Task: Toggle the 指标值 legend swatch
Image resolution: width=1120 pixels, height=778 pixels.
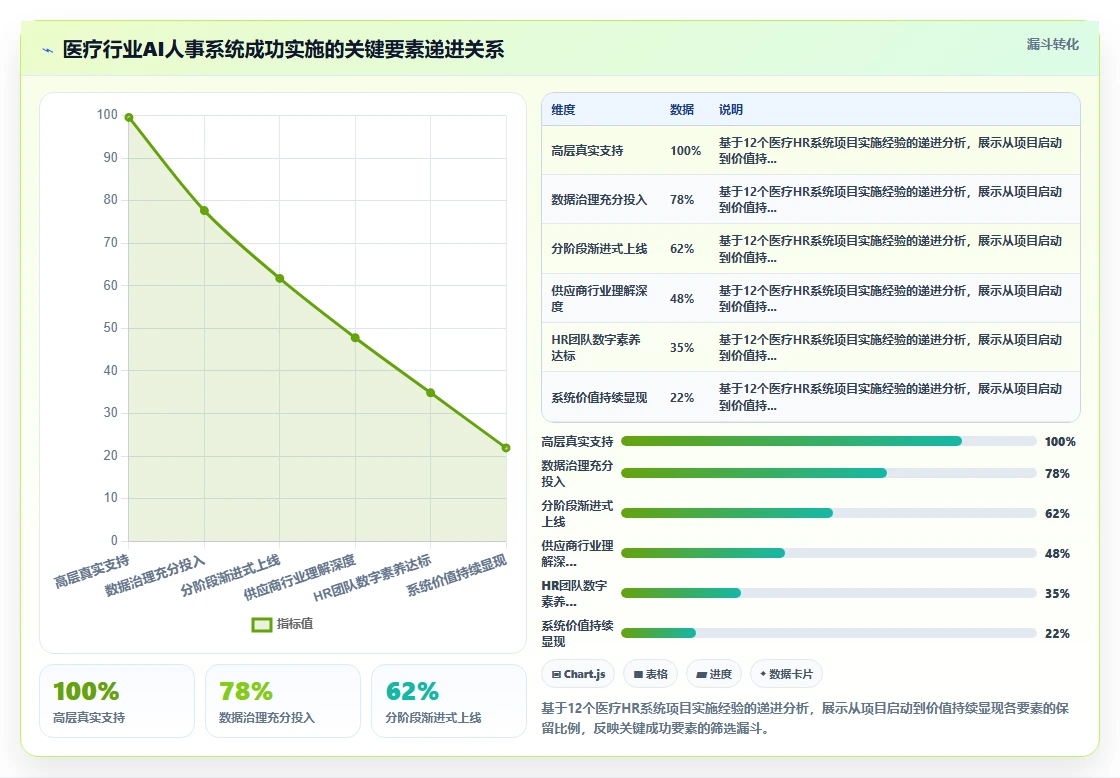Action: coord(262,624)
